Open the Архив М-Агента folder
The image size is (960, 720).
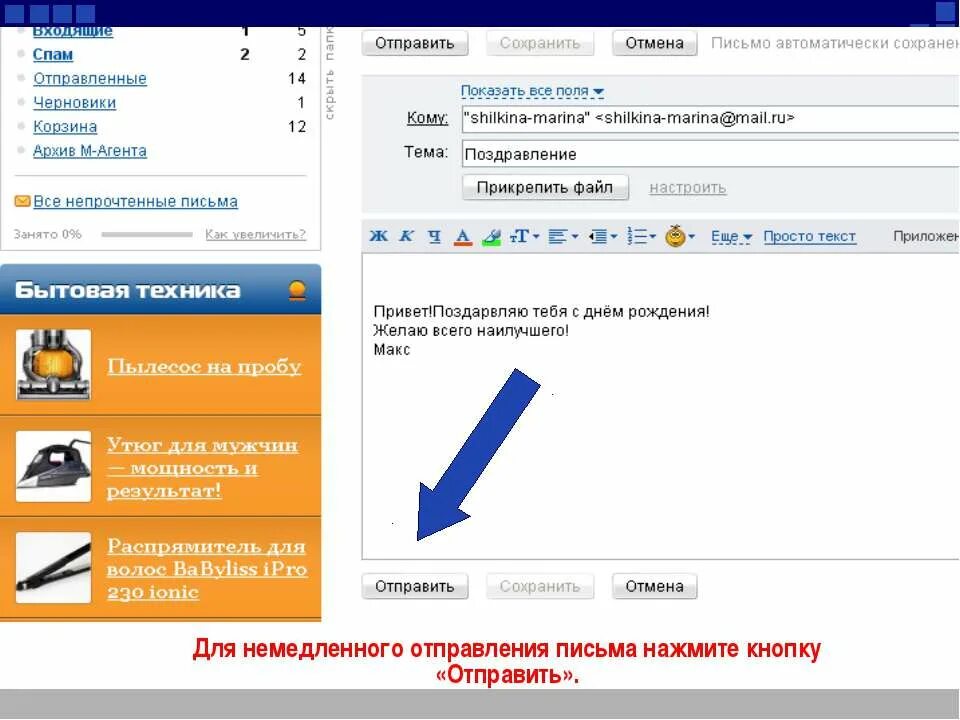tap(90, 151)
